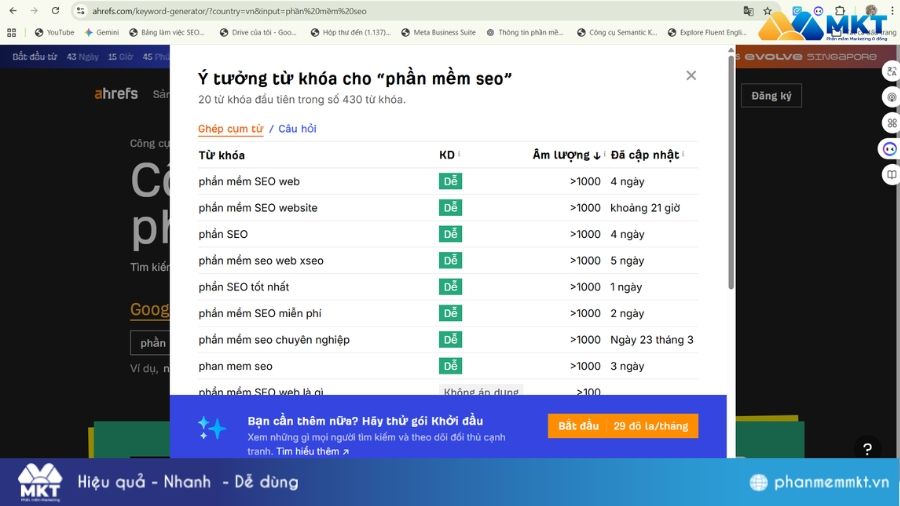Screen dimensions: 900x506
Task: Select keyword phần mềm SEO miễn phí
Action: pyautogui.click(x=260, y=313)
